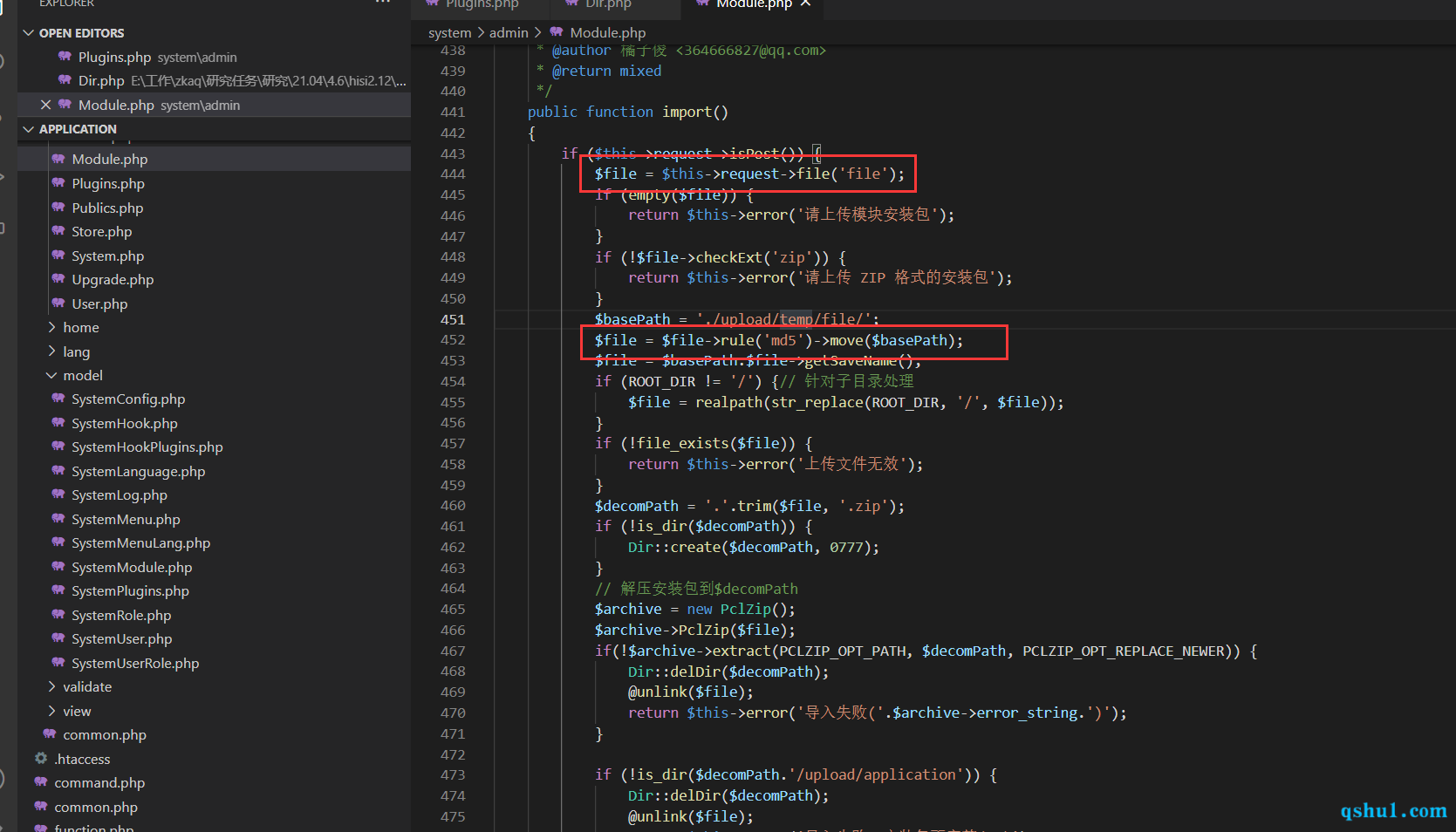Select Module.php system\admin in open editors
1456x832 pixels.
[x=214, y=106]
